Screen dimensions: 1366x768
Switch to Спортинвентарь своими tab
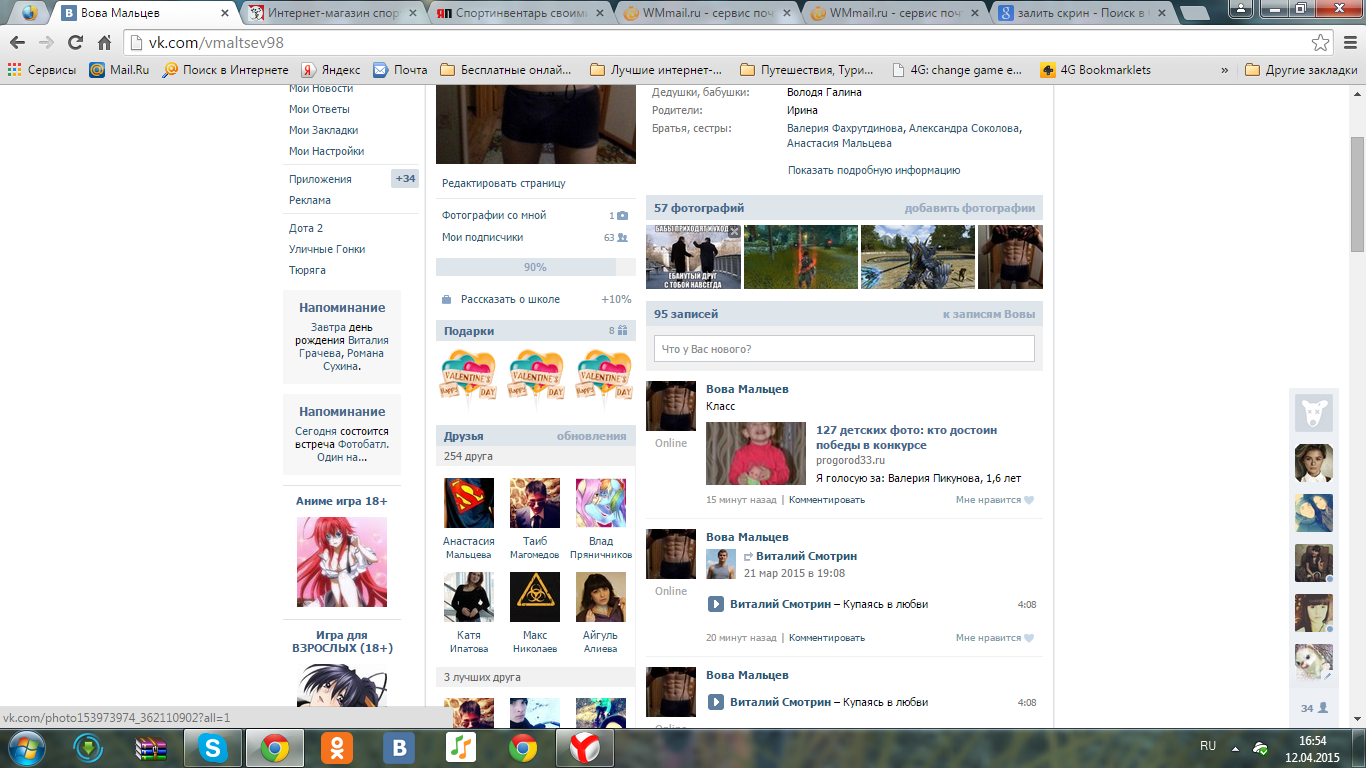[x=520, y=13]
